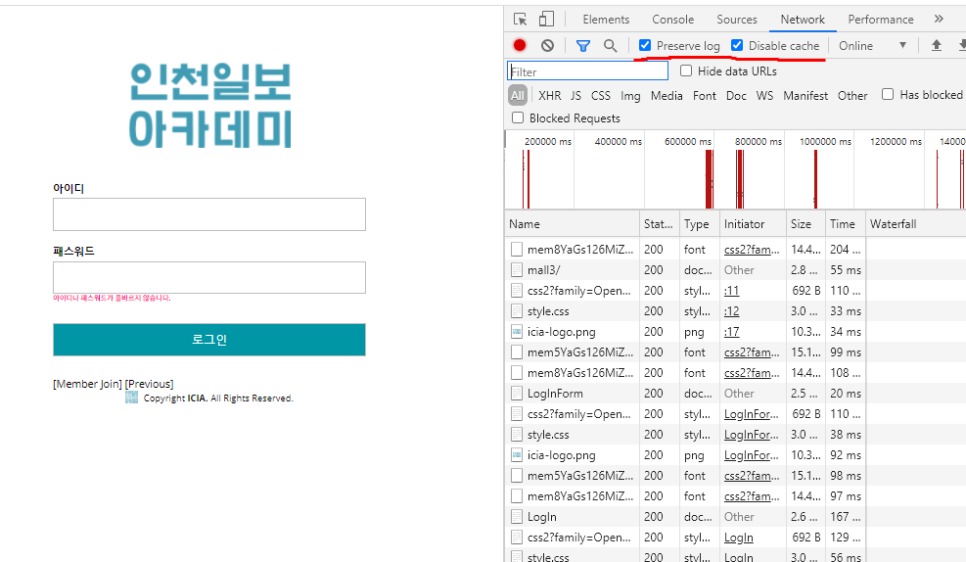Click the 600000 ms timeline activity marker
The height and width of the screenshot is (562, 966).
709,179
